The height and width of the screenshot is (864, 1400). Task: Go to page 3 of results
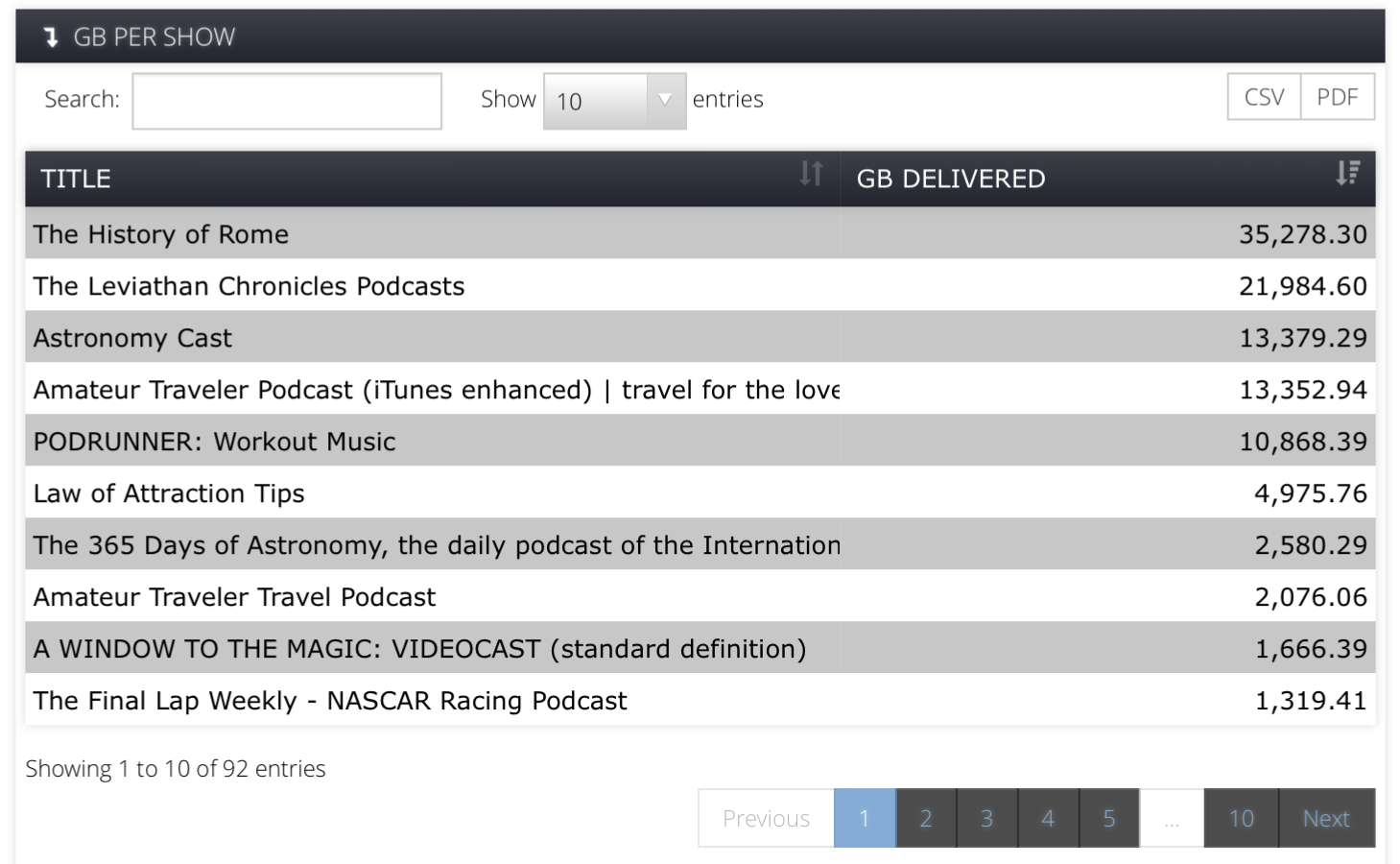point(986,818)
